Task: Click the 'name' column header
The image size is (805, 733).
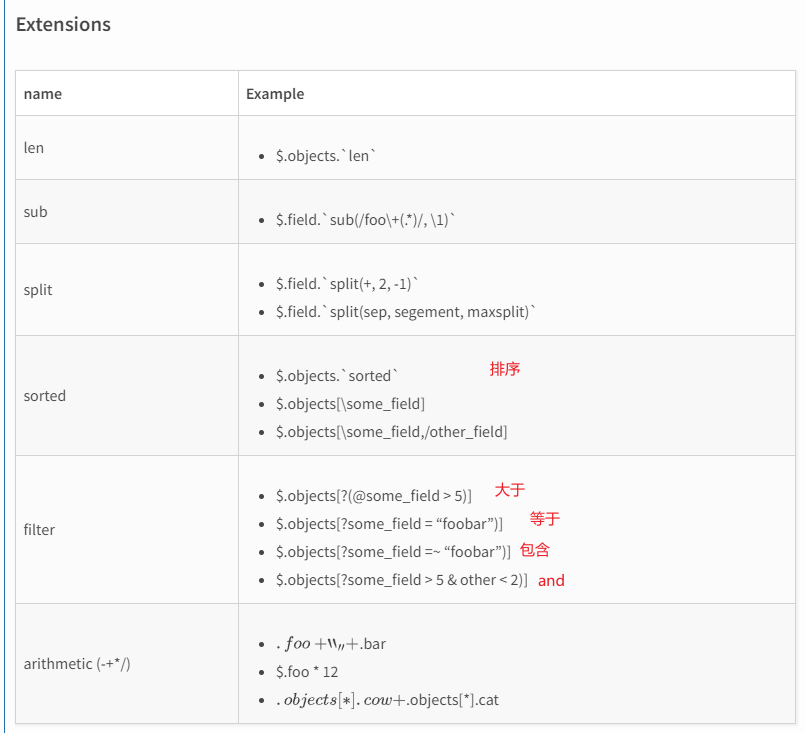Action: tap(42, 94)
